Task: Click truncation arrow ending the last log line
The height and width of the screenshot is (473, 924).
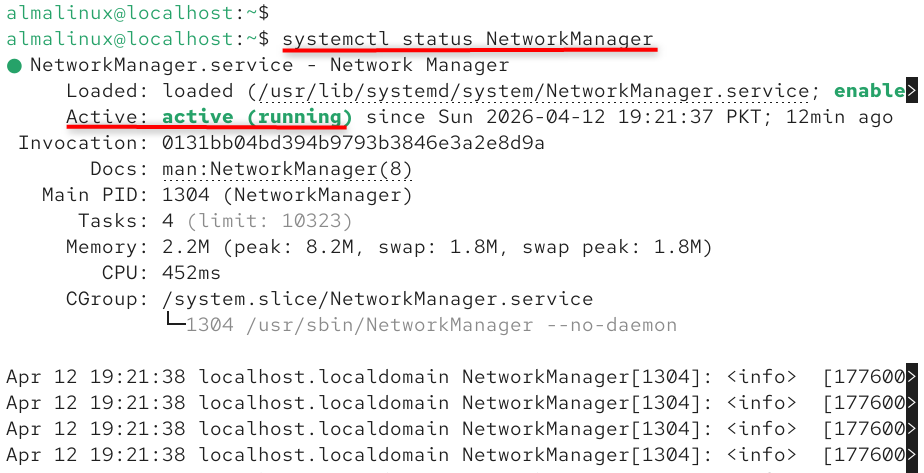Action: 912,455
